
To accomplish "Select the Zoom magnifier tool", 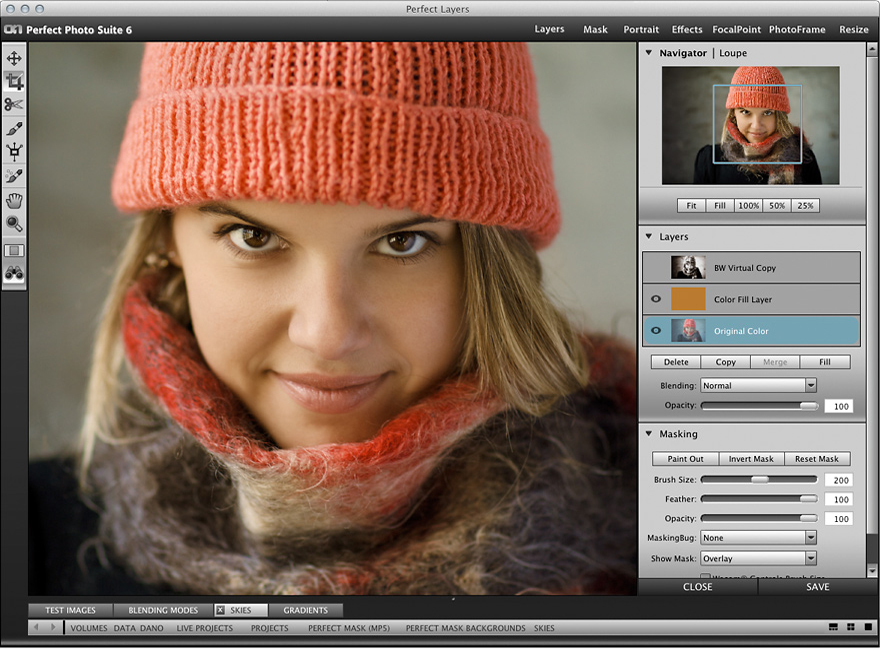I will pos(14,224).
